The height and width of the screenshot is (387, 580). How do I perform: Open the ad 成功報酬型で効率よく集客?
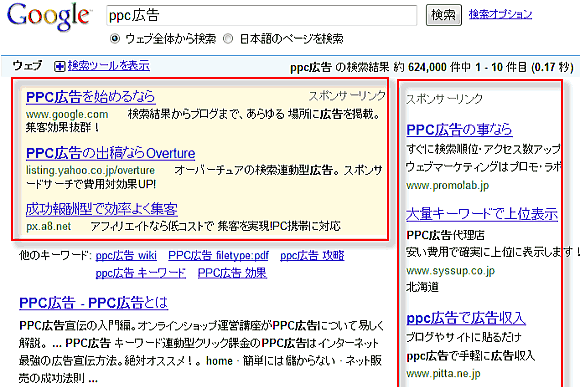point(102,209)
